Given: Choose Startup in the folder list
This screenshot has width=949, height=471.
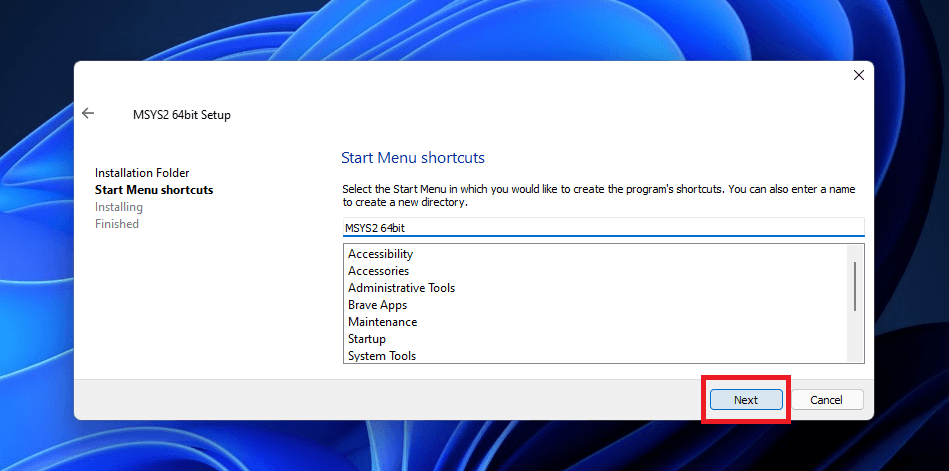Looking at the screenshot, I should point(596,338).
